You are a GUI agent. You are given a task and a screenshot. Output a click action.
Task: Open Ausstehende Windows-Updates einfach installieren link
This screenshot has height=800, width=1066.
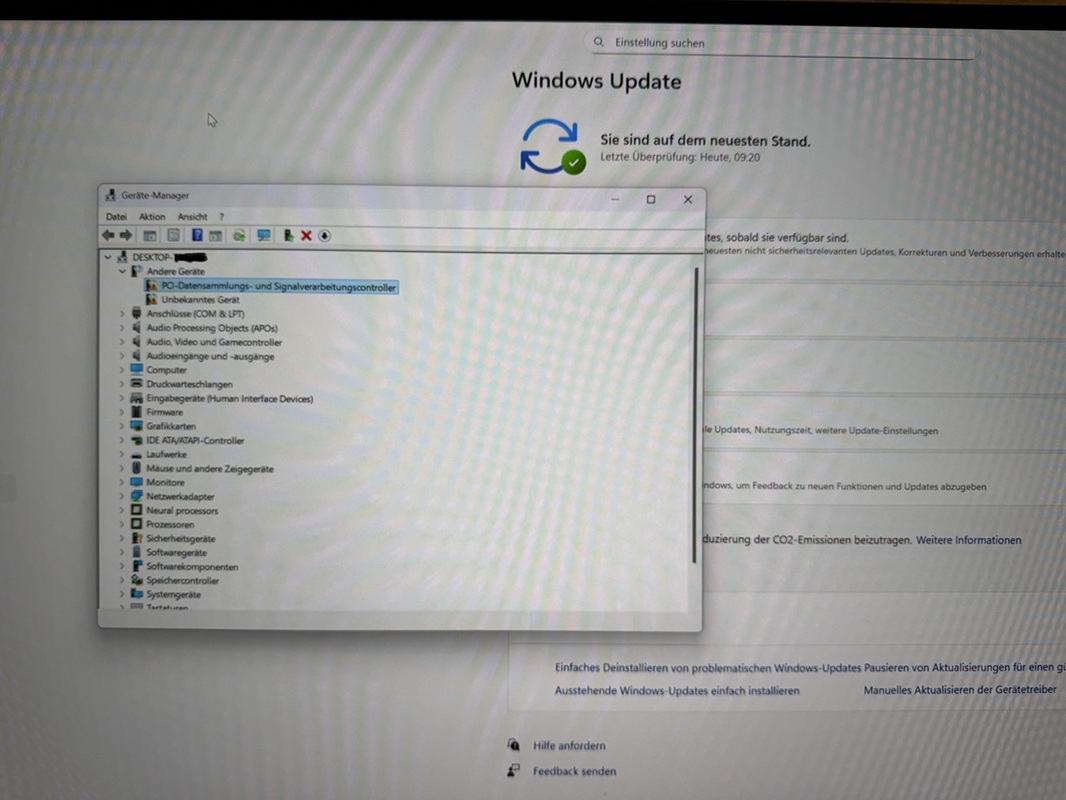click(677, 691)
